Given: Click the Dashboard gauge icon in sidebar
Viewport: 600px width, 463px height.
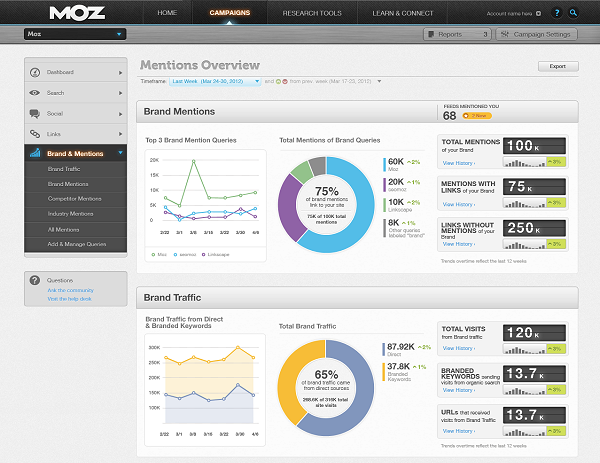Looking at the screenshot, I should 36,73.
